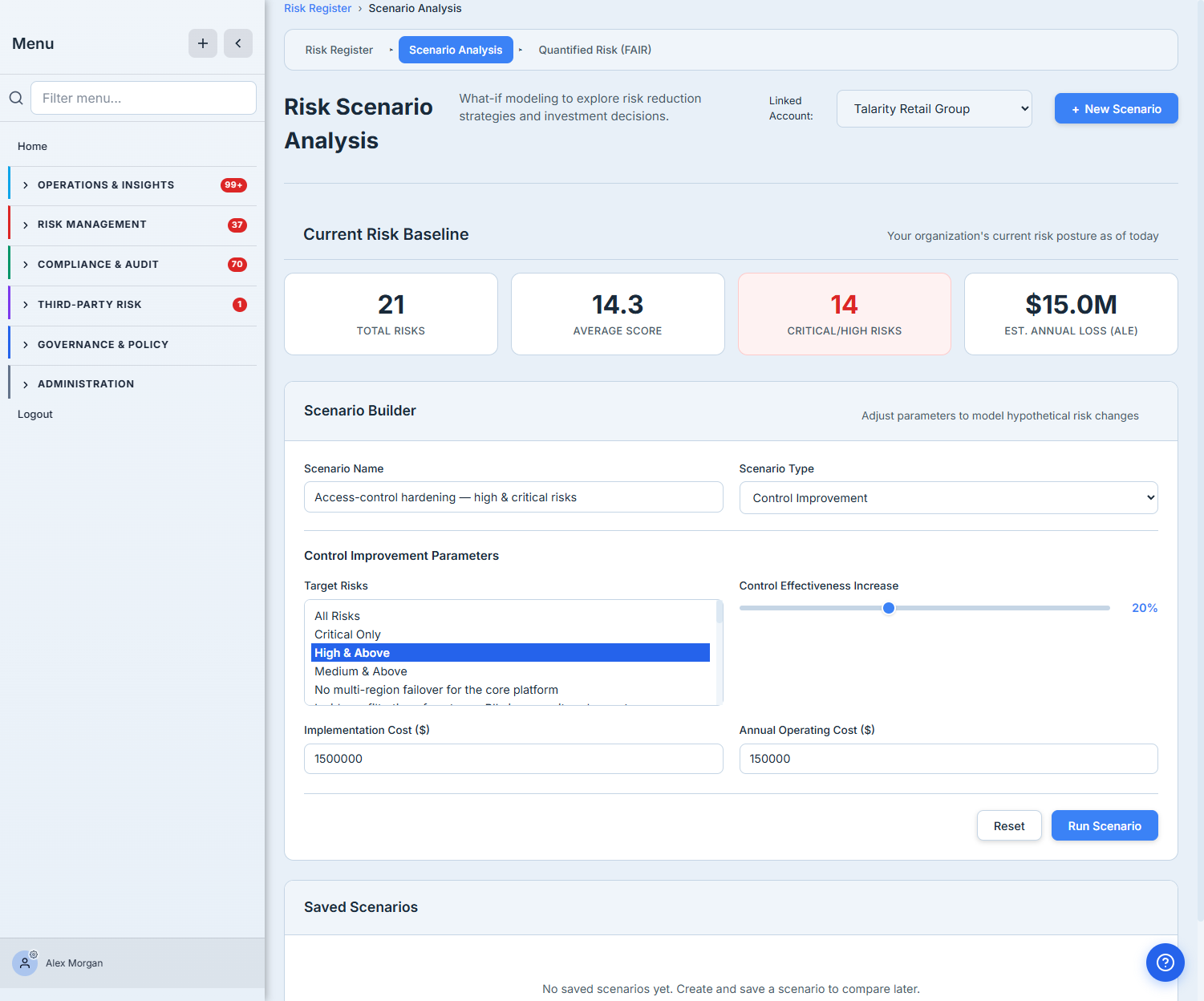Expand Operations & Insights menu chevron
1204x1001 pixels.
pos(26,185)
